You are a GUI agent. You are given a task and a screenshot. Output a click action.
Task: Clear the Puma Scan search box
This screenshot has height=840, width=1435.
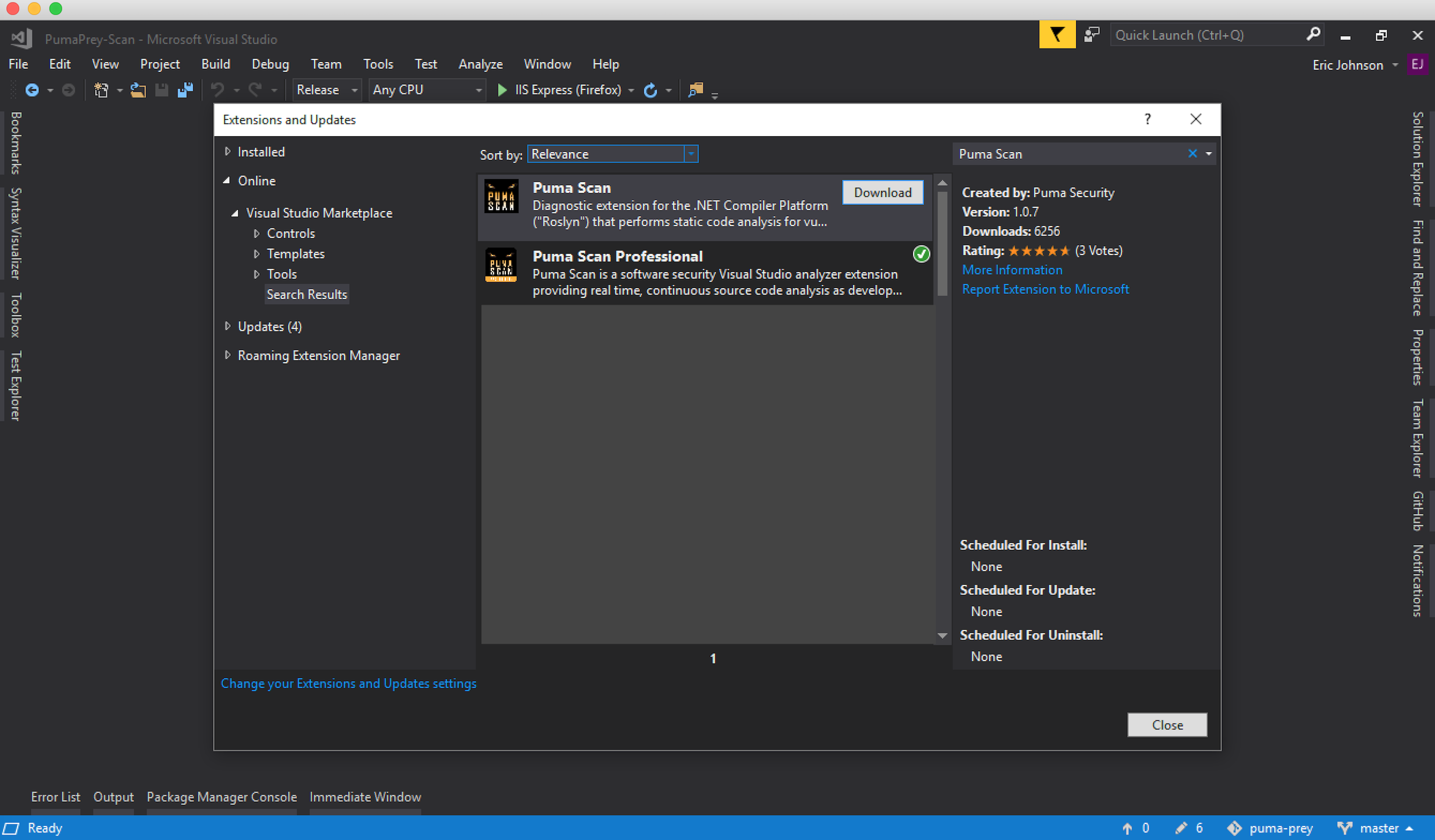pyautogui.click(x=1193, y=154)
